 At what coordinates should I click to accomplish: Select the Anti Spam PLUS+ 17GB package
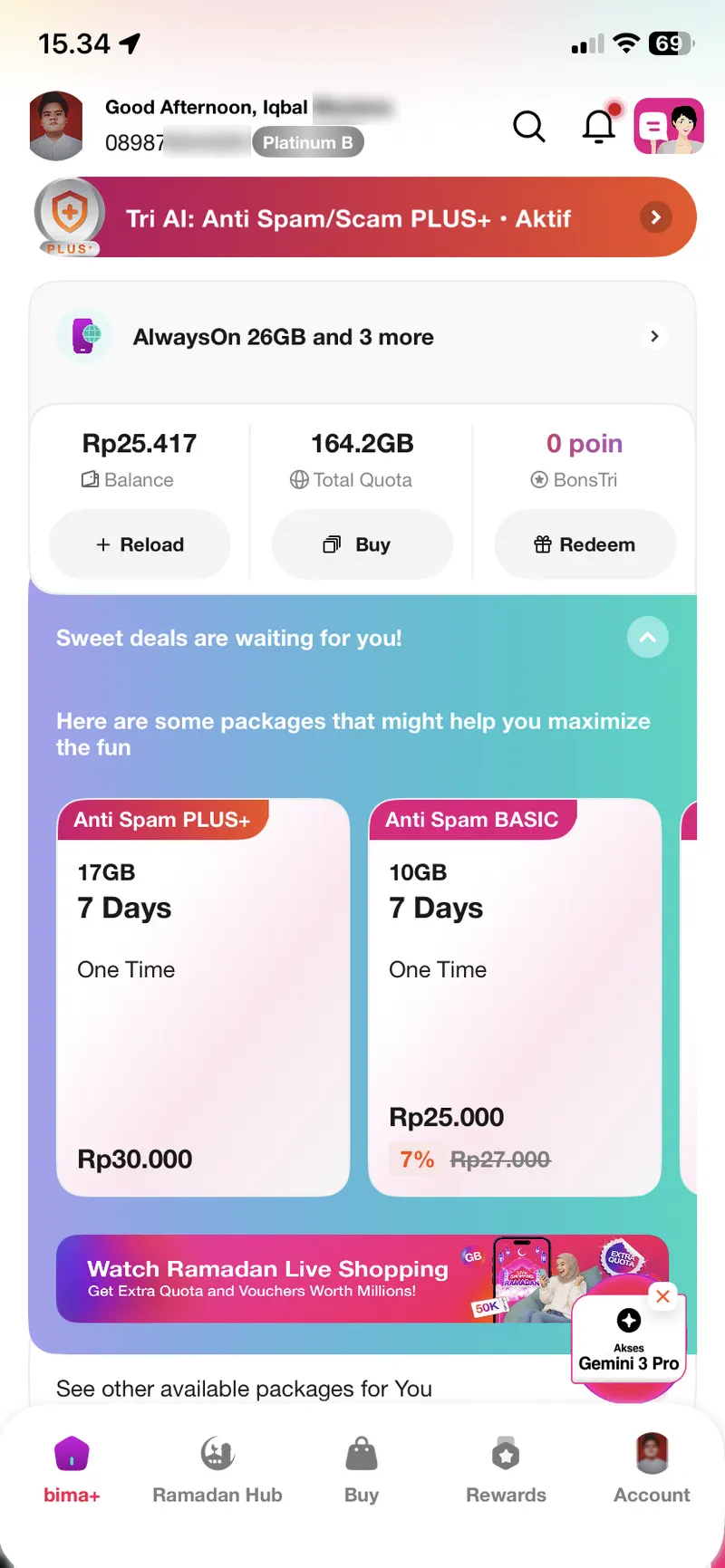pyautogui.click(x=203, y=996)
